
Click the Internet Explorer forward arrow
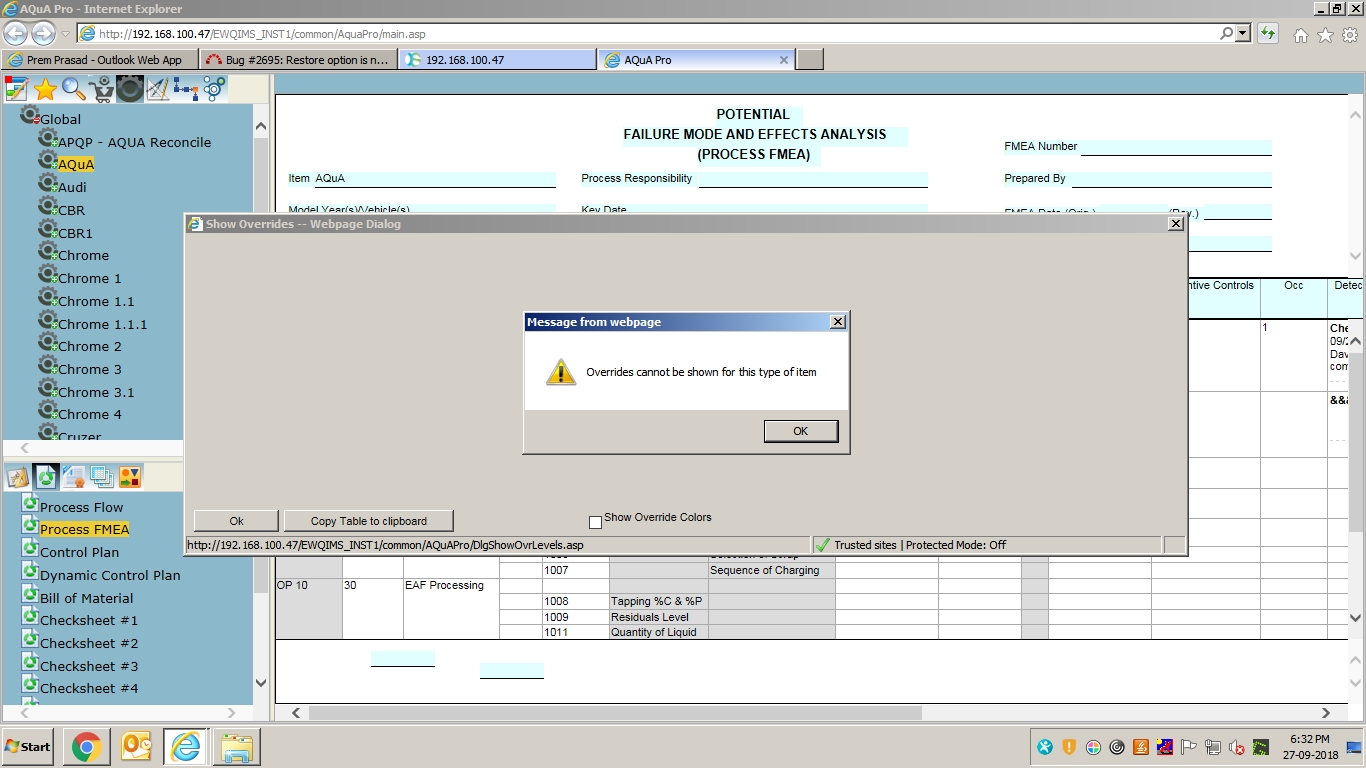click(43, 33)
